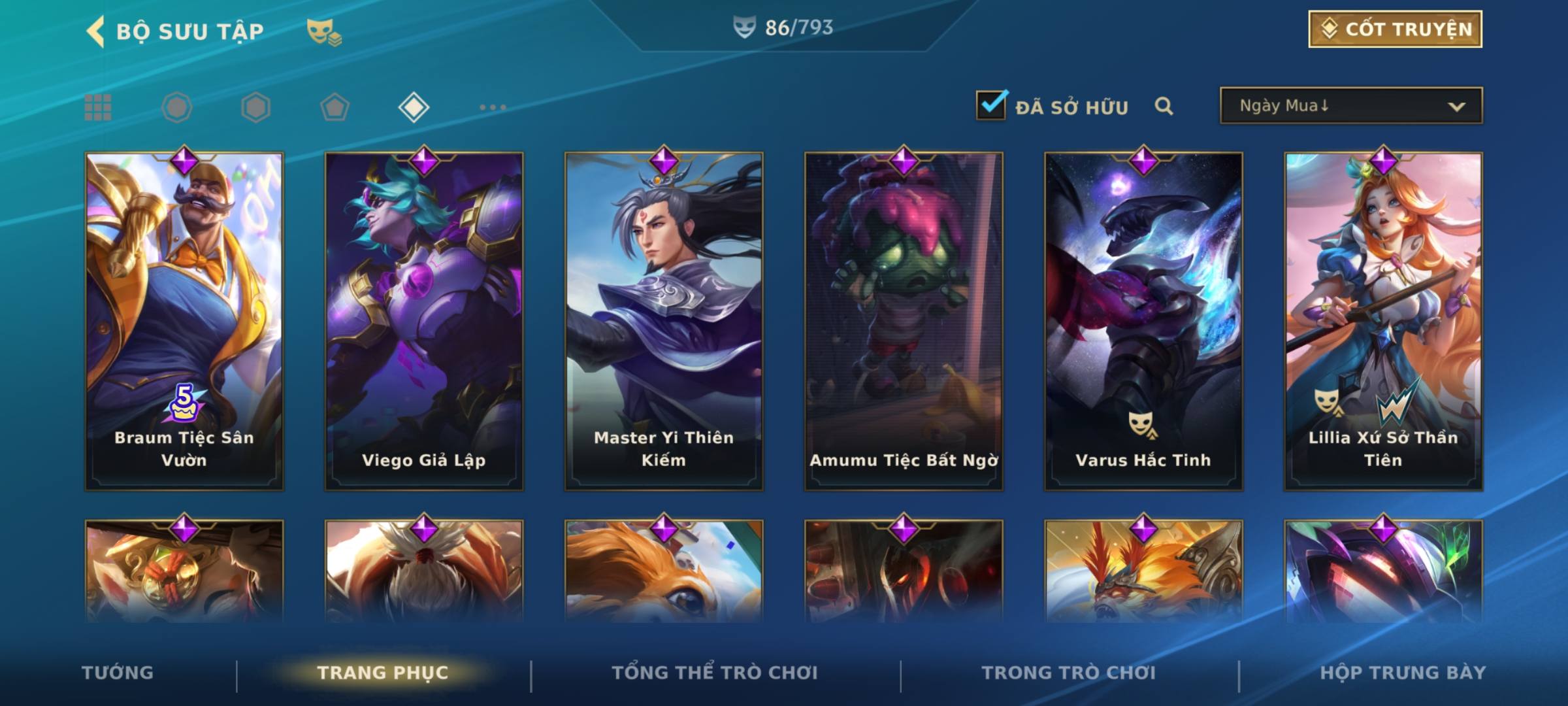Select the Lillia Xứ Sở Thần Tiên card

(1383, 321)
